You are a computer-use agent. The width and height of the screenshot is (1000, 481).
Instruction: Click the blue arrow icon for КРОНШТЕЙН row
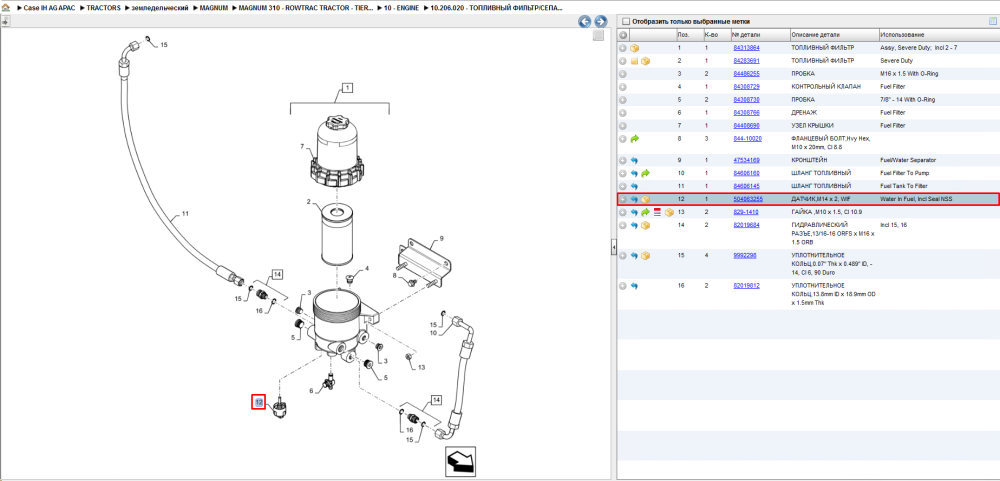pyautogui.click(x=635, y=160)
